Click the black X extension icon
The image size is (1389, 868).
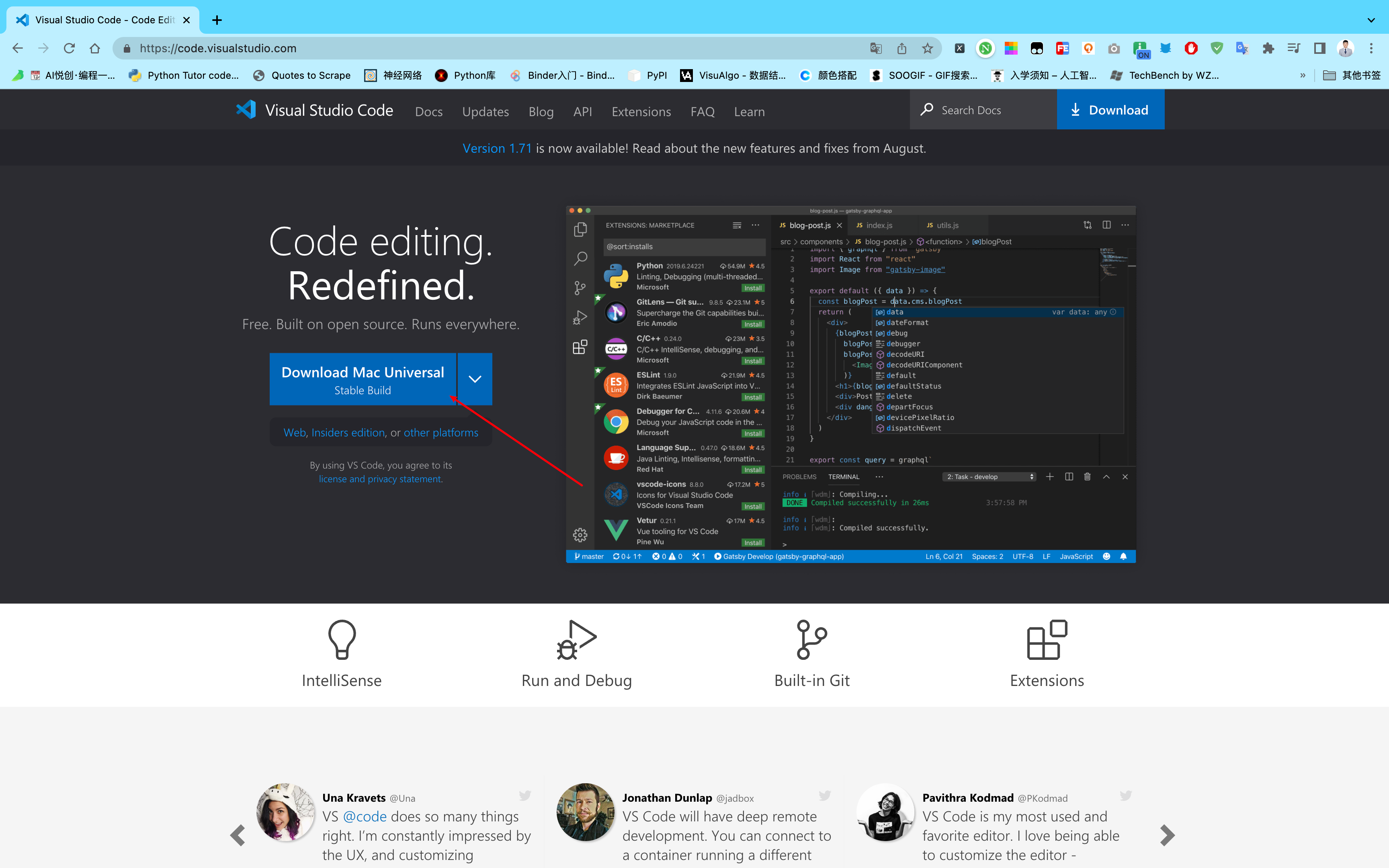pos(960,48)
